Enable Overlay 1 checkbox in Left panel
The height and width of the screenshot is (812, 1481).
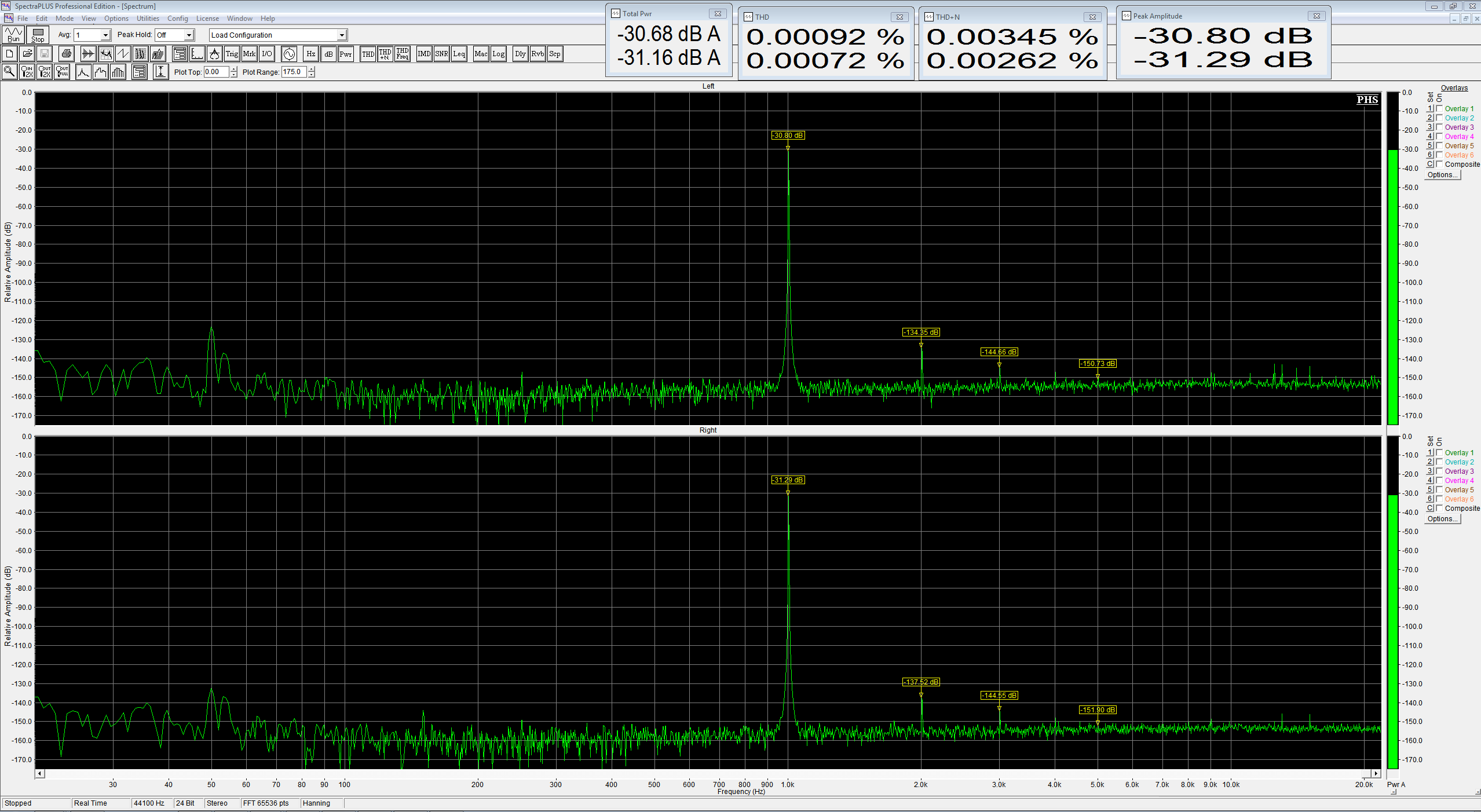tap(1439, 108)
